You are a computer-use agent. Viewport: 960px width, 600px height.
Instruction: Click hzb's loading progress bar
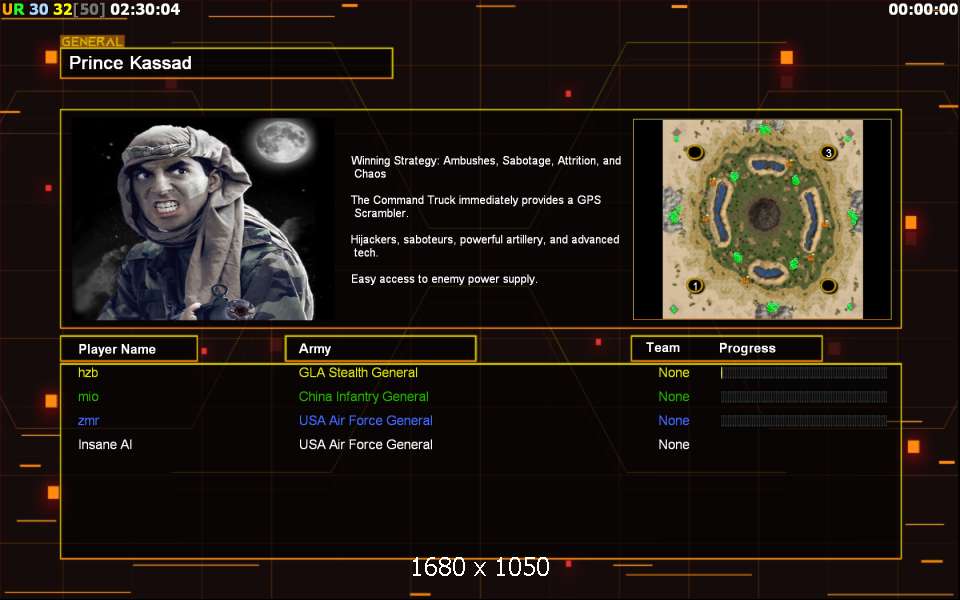click(804, 373)
